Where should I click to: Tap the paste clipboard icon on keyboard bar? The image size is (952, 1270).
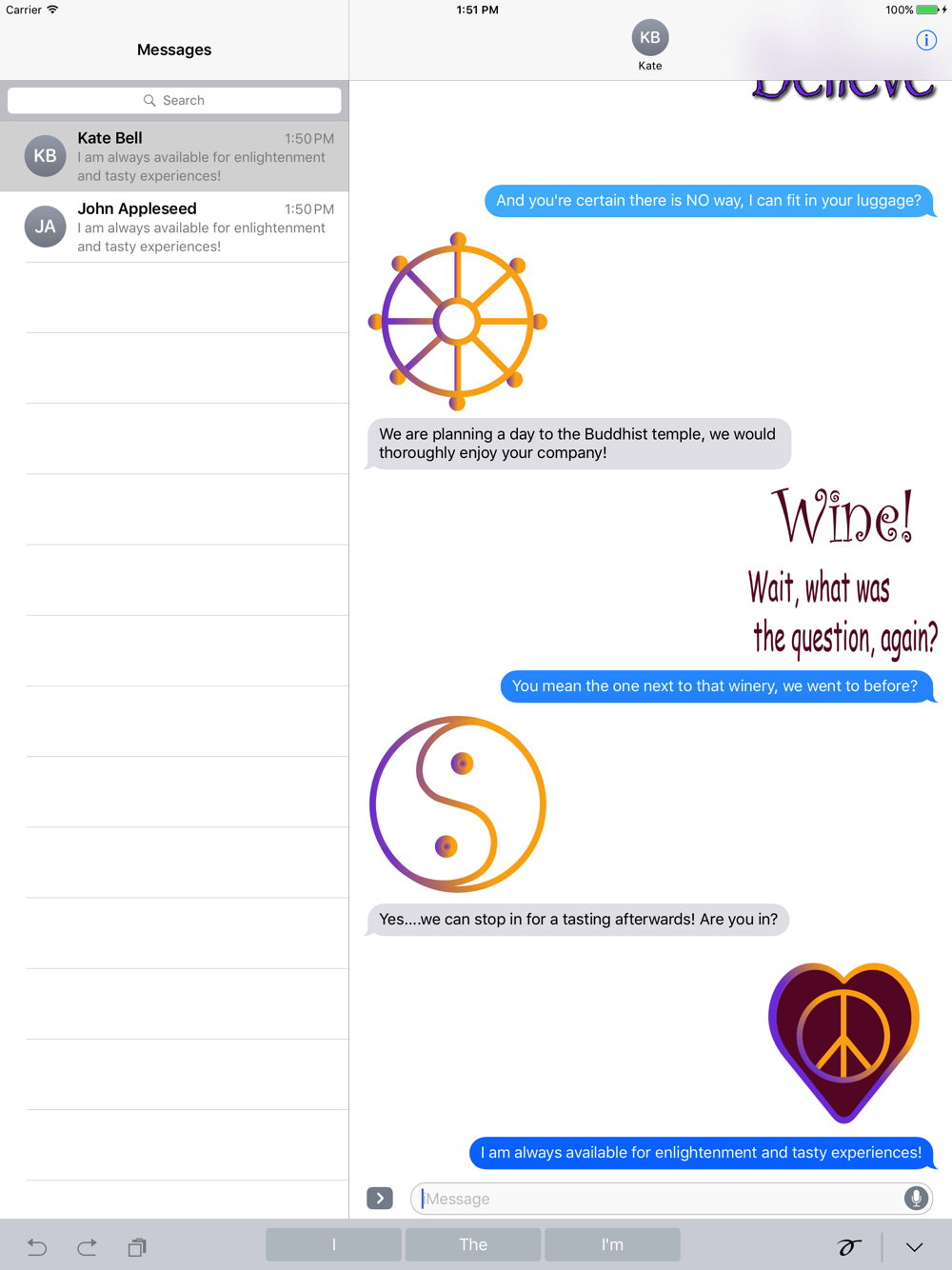click(x=137, y=1246)
